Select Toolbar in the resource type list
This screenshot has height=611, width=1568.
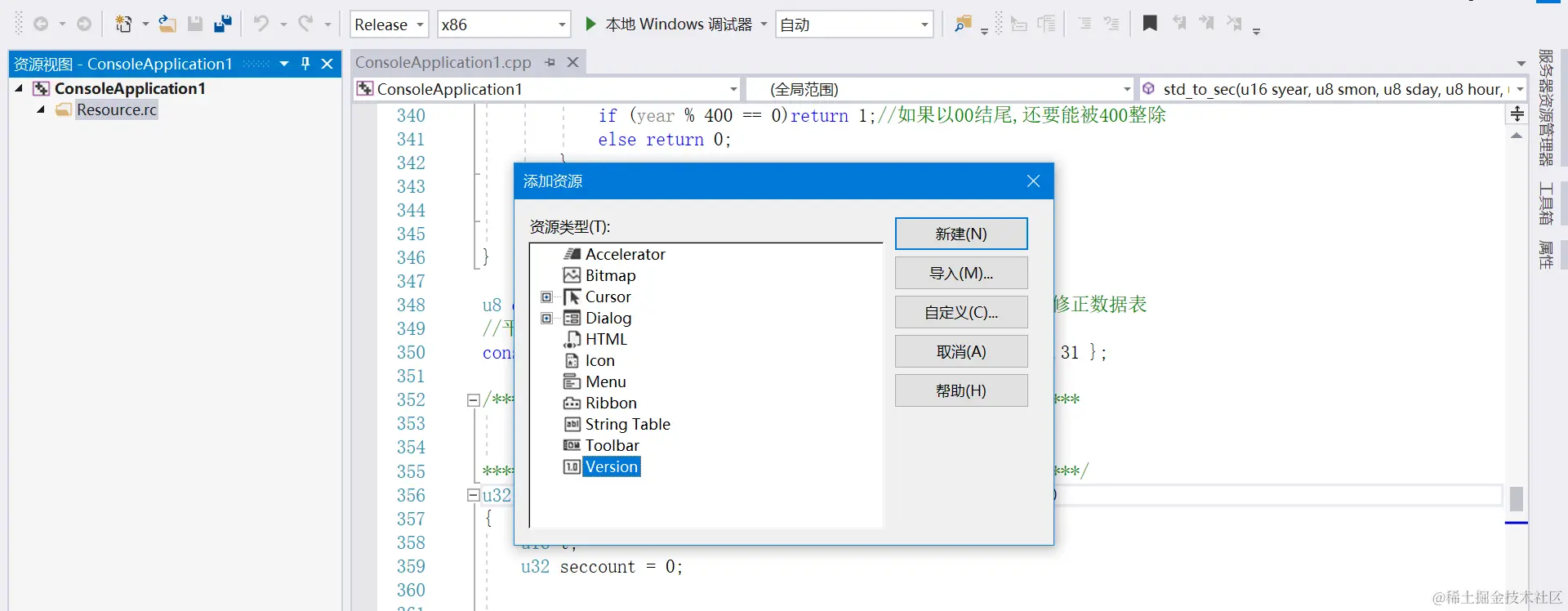pyautogui.click(x=602, y=445)
